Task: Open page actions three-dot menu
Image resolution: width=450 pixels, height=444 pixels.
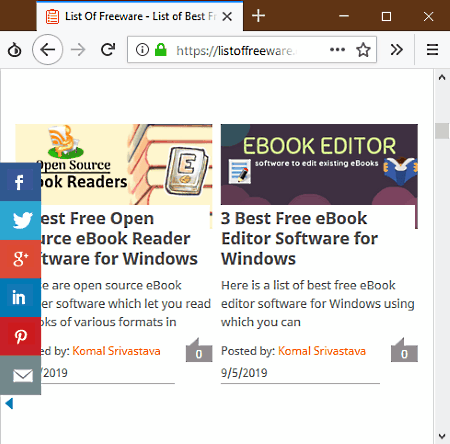Action: click(337, 50)
